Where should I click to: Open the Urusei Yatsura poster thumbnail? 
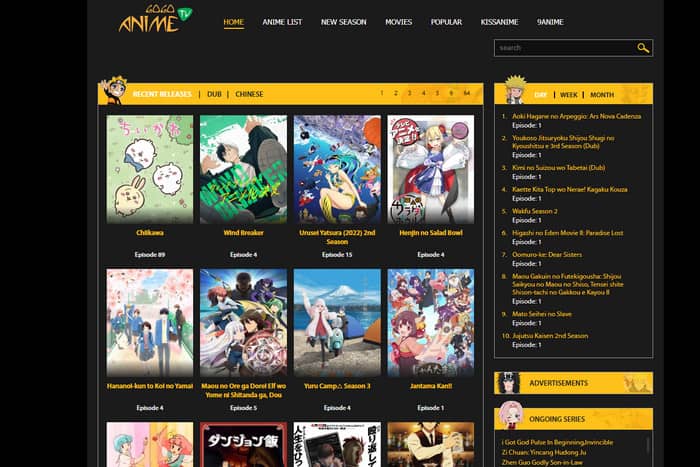337,169
